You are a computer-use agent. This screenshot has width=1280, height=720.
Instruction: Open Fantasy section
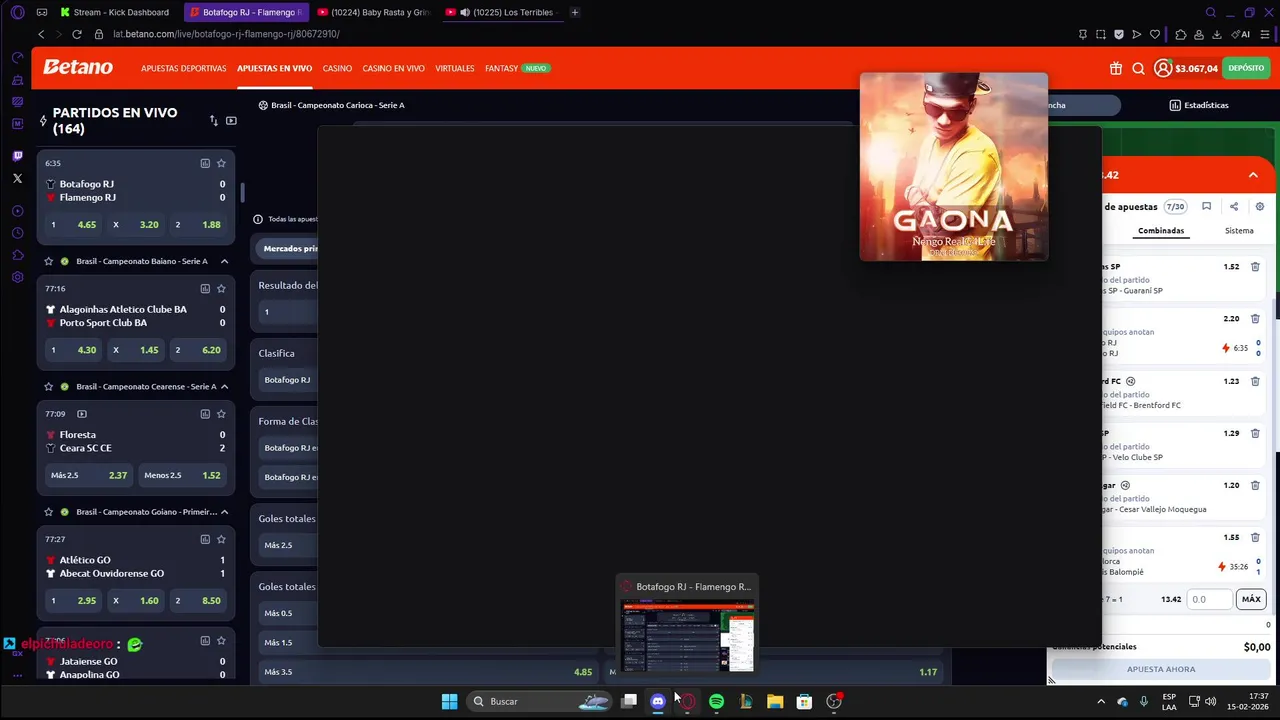coord(502,68)
